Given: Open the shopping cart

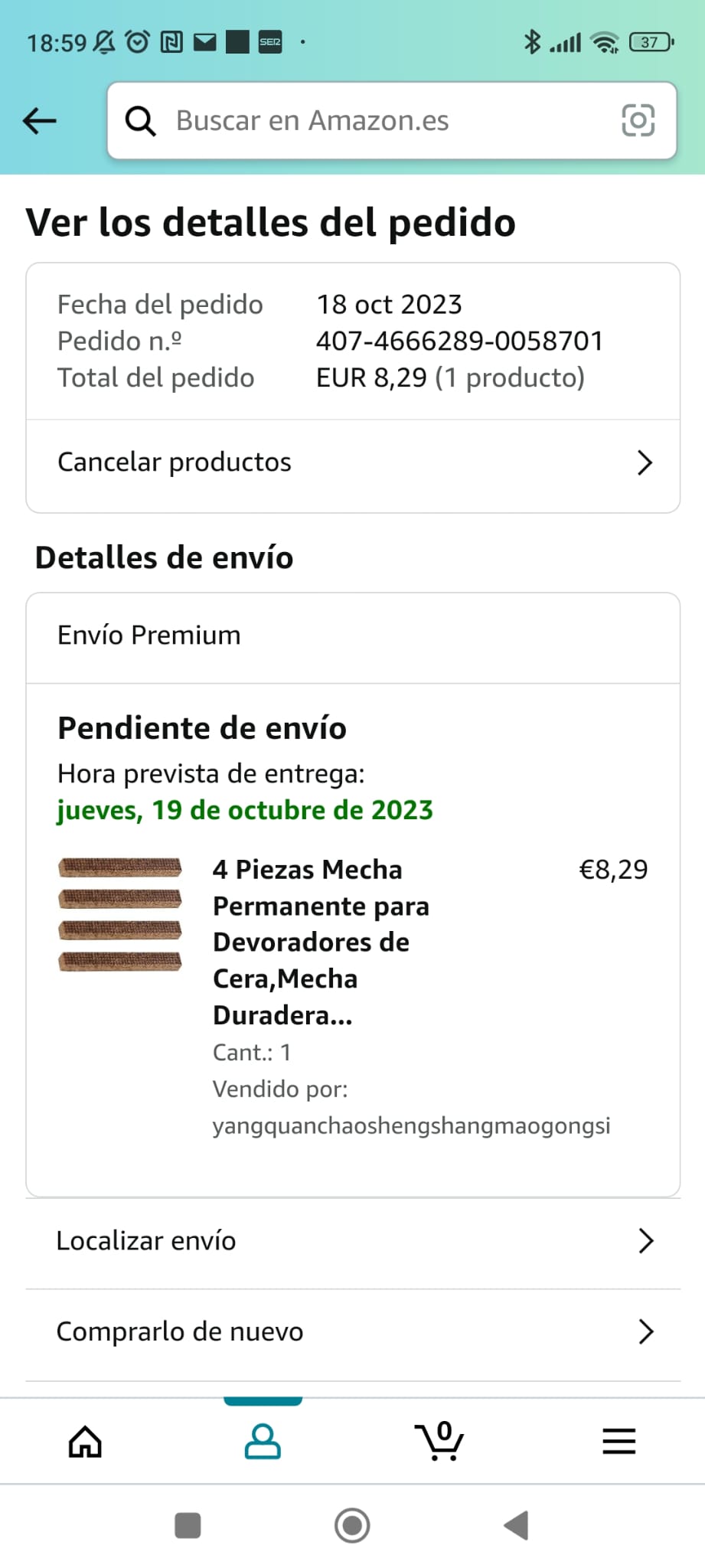Looking at the screenshot, I should click(439, 1442).
